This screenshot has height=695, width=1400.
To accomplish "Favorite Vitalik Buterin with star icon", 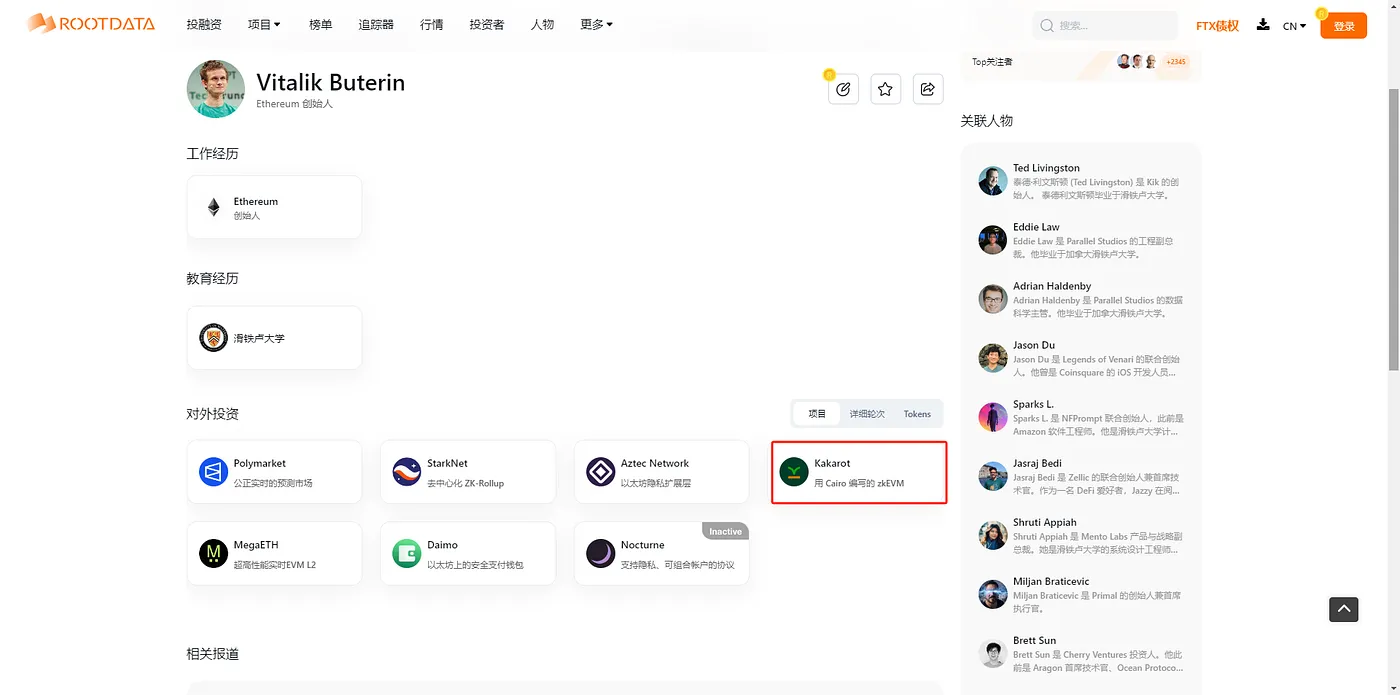I will [x=885, y=89].
